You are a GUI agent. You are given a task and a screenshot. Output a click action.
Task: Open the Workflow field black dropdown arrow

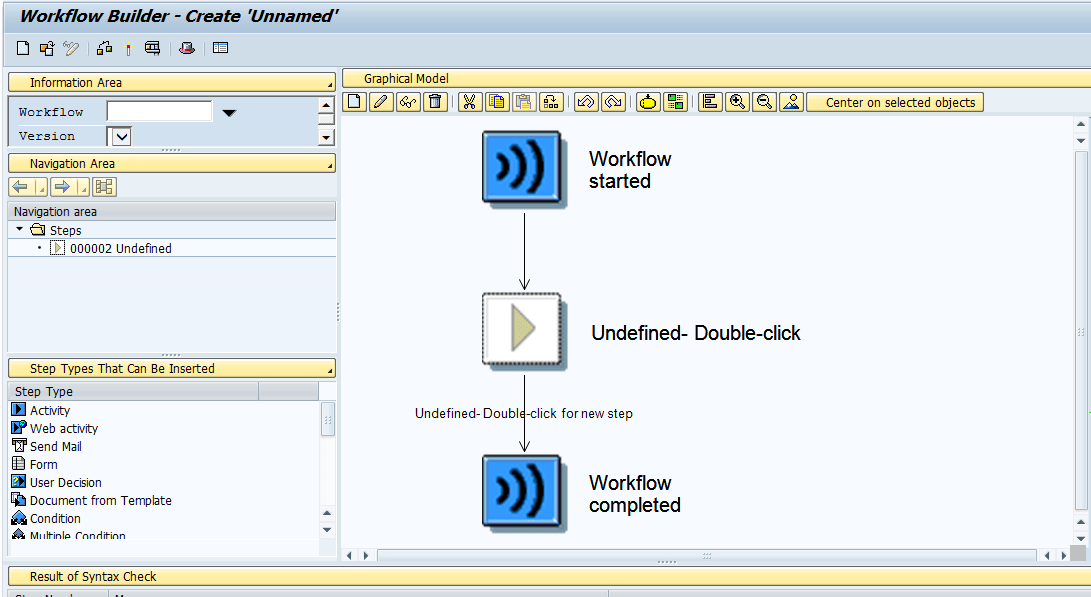coord(229,113)
